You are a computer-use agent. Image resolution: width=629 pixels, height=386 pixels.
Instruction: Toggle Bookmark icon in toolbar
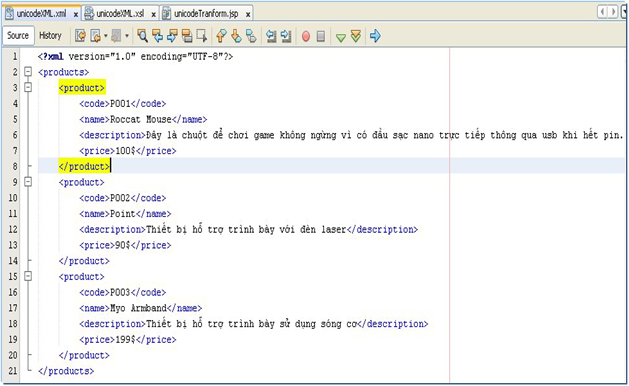pyautogui.click(x=251, y=36)
